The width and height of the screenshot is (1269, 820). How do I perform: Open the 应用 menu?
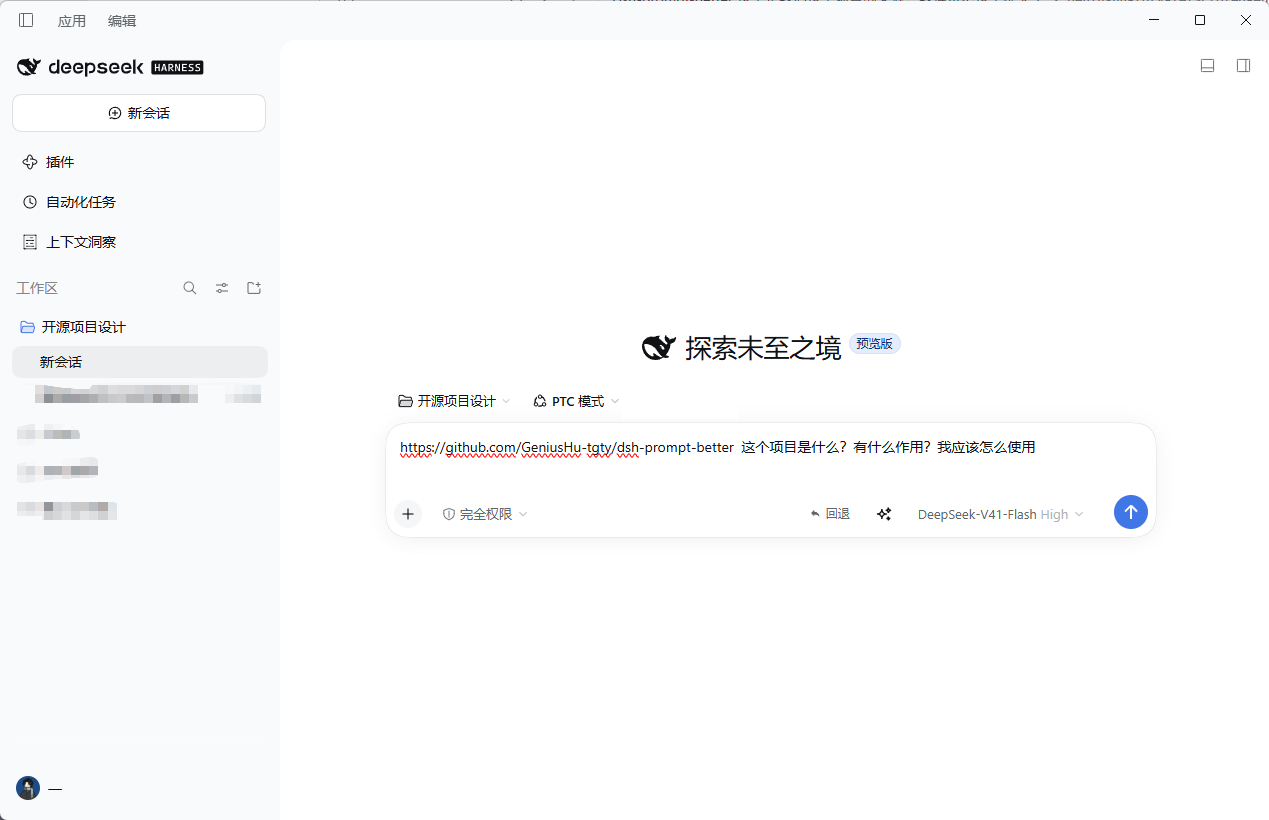tap(72, 21)
